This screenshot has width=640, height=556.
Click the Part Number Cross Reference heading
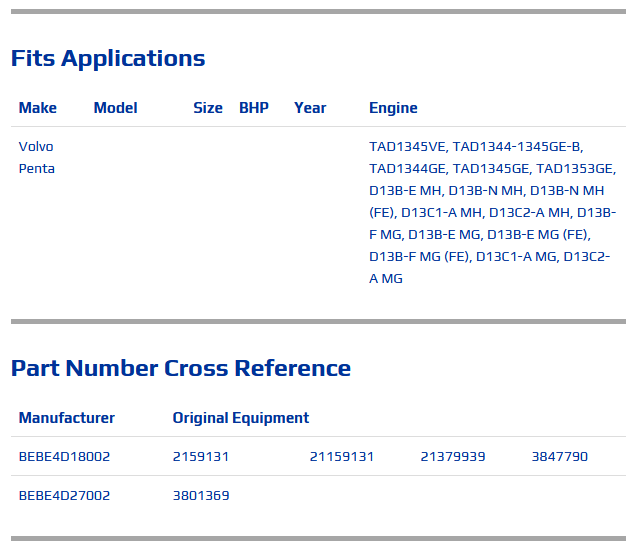(x=181, y=368)
